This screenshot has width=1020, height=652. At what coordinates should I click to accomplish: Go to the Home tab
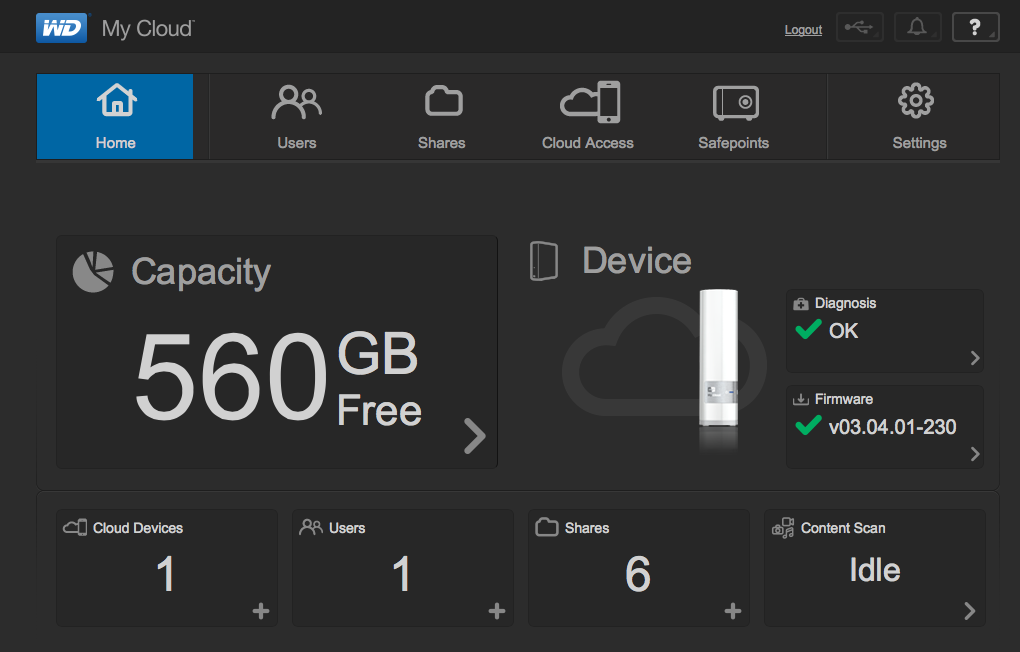coord(115,116)
